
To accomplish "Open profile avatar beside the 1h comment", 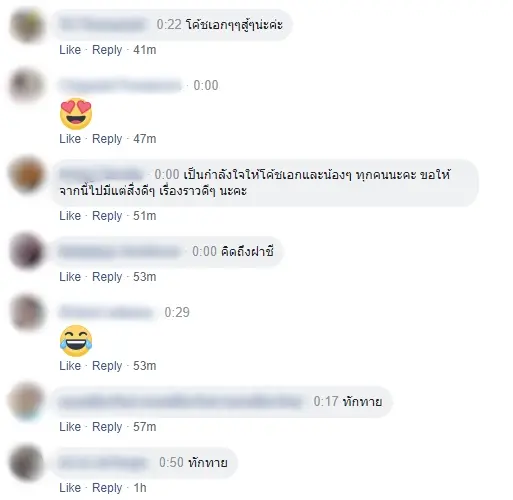I will point(27,463).
